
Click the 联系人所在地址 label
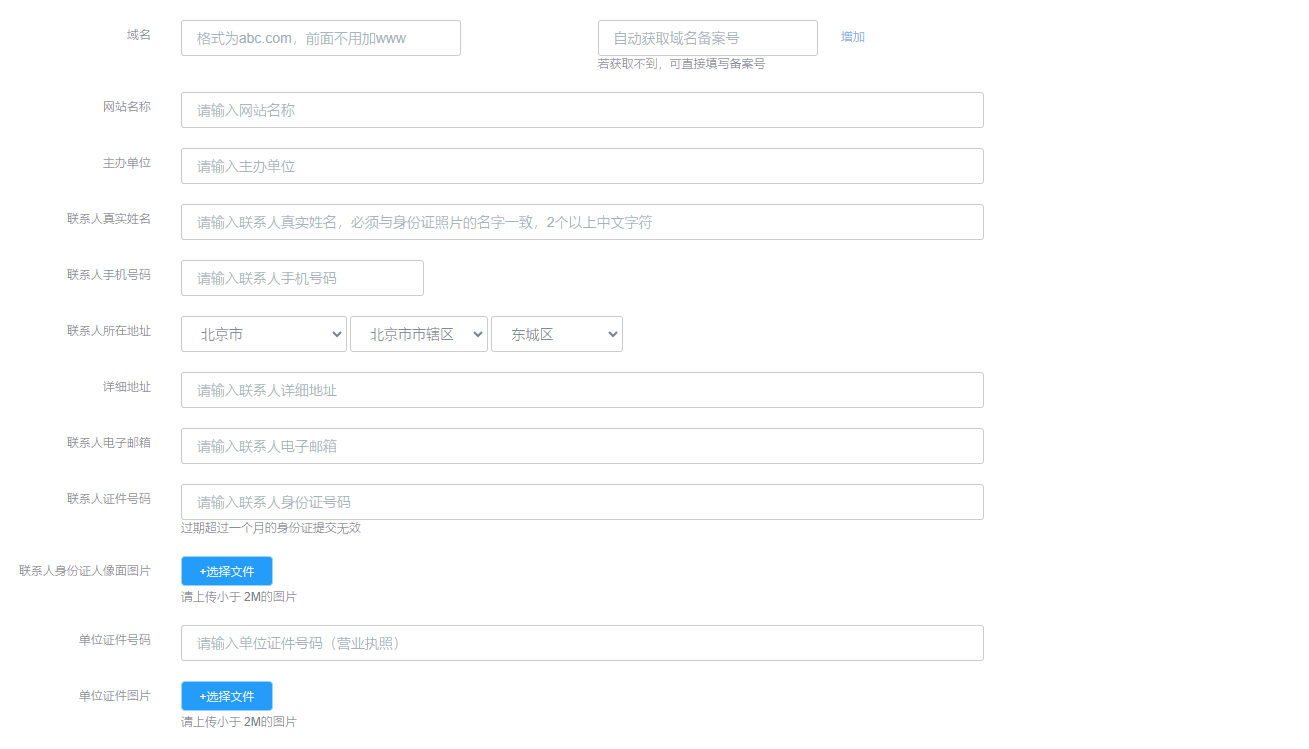pyautogui.click(x=109, y=330)
